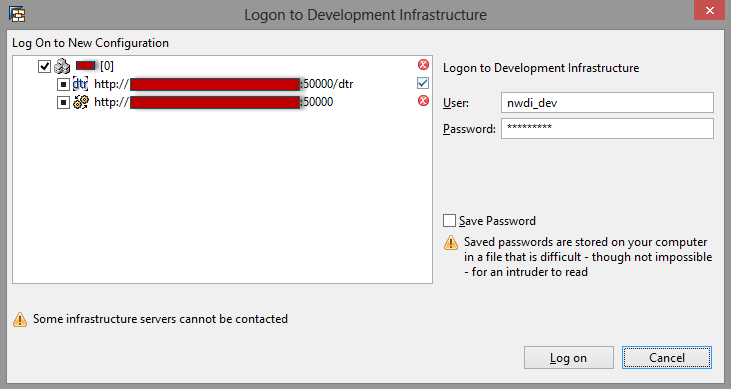Toggle the checkbox for the :50000 server entry
Viewport: 731px width, 389px height.
coord(63,102)
